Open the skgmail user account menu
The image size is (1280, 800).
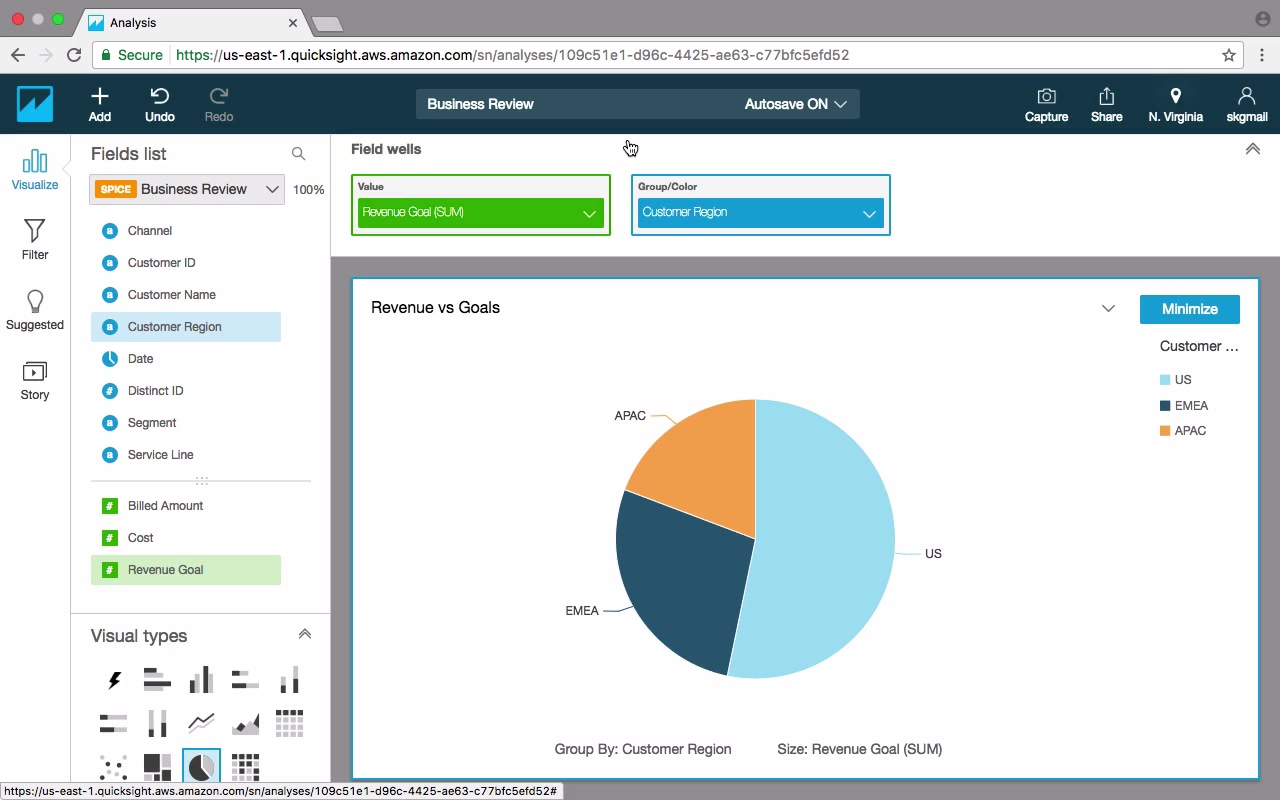pos(1247,104)
